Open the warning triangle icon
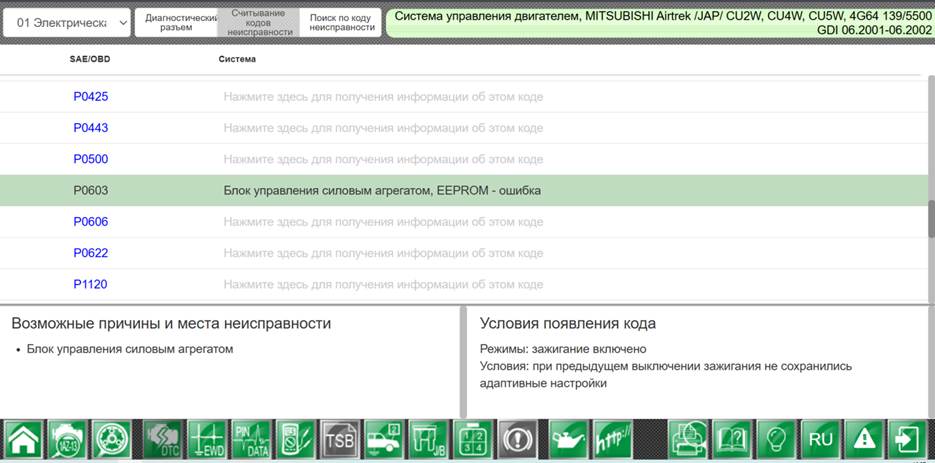Image resolution: width=935 pixels, height=463 pixels. coord(865,440)
